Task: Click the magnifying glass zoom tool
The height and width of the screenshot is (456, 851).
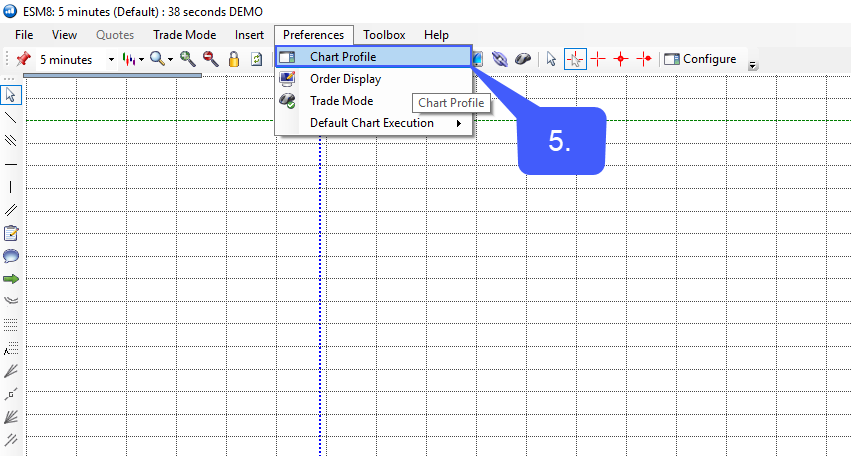Action: click(157, 59)
